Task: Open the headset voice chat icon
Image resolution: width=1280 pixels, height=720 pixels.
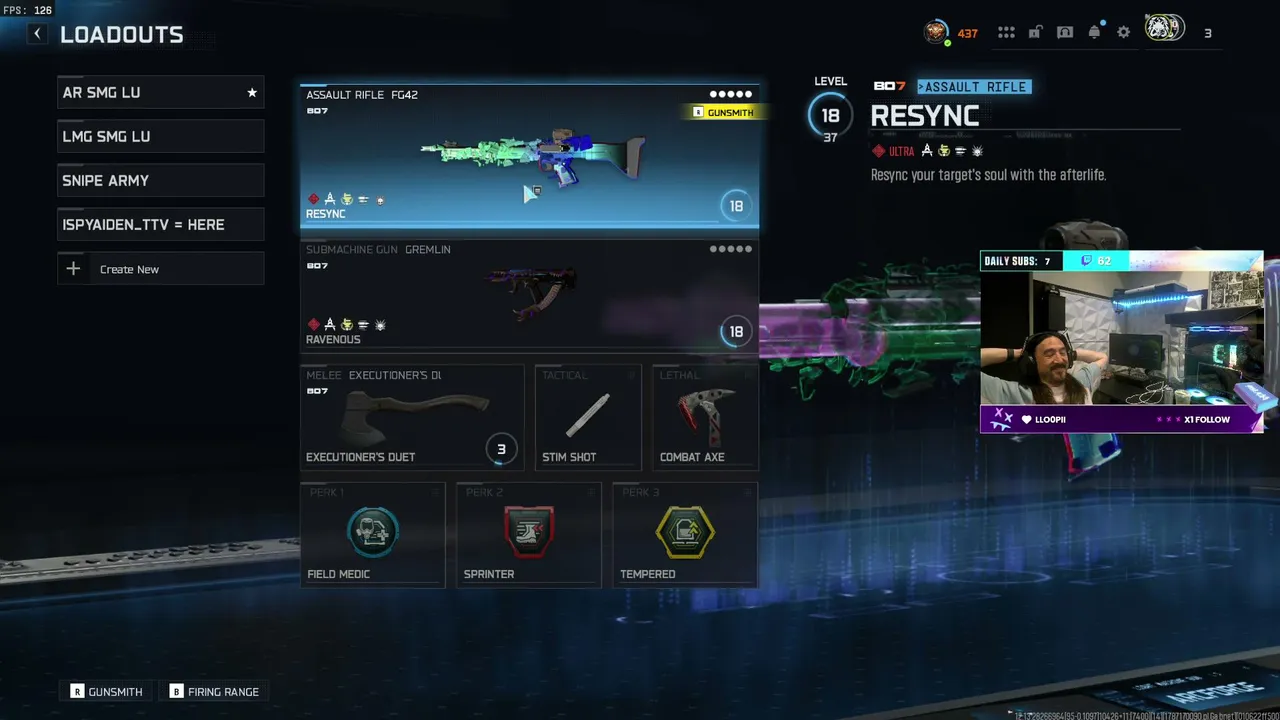Action: click(x=1065, y=32)
